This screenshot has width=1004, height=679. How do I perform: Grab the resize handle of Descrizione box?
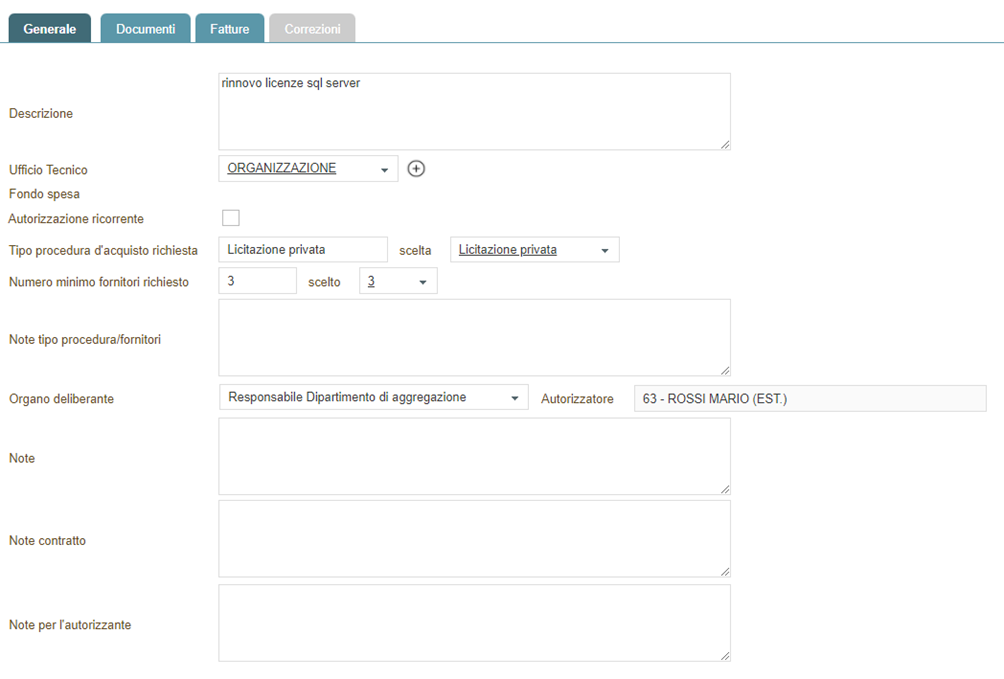click(725, 145)
